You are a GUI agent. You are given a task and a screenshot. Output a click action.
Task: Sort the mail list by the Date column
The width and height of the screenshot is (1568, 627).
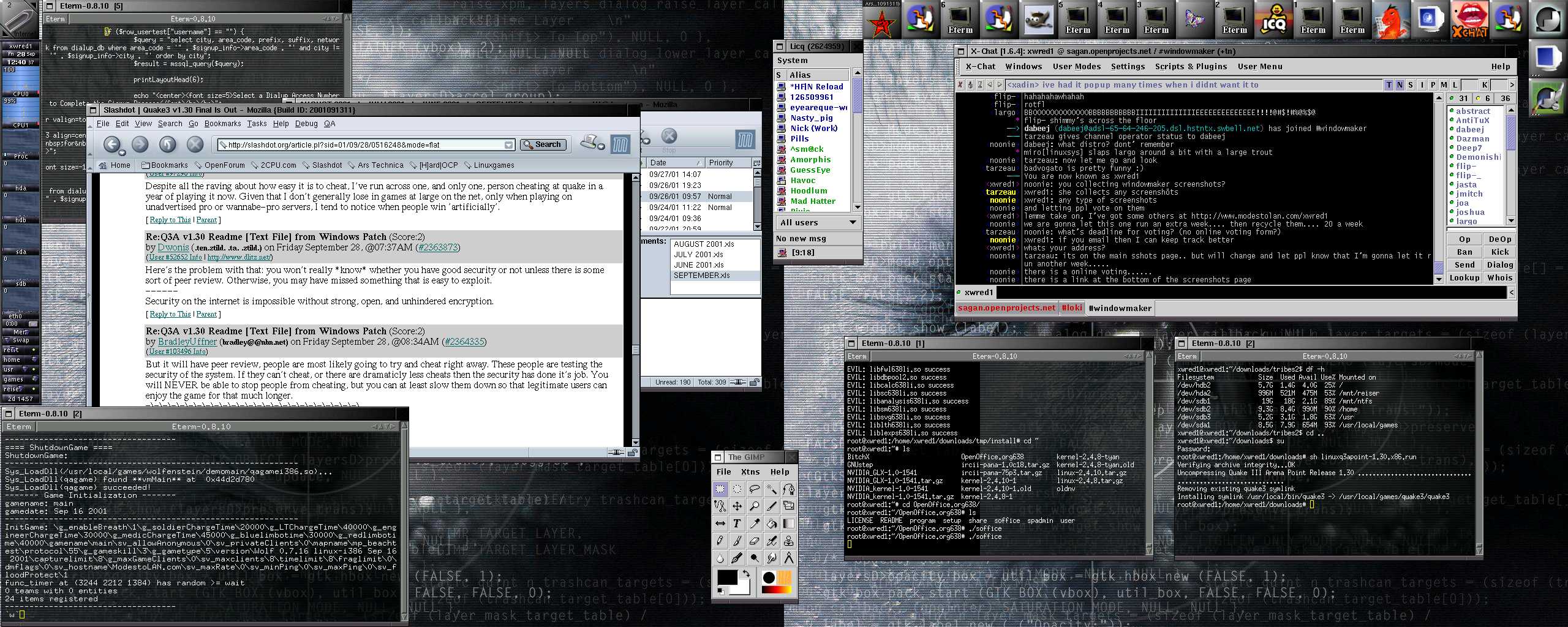pos(676,163)
